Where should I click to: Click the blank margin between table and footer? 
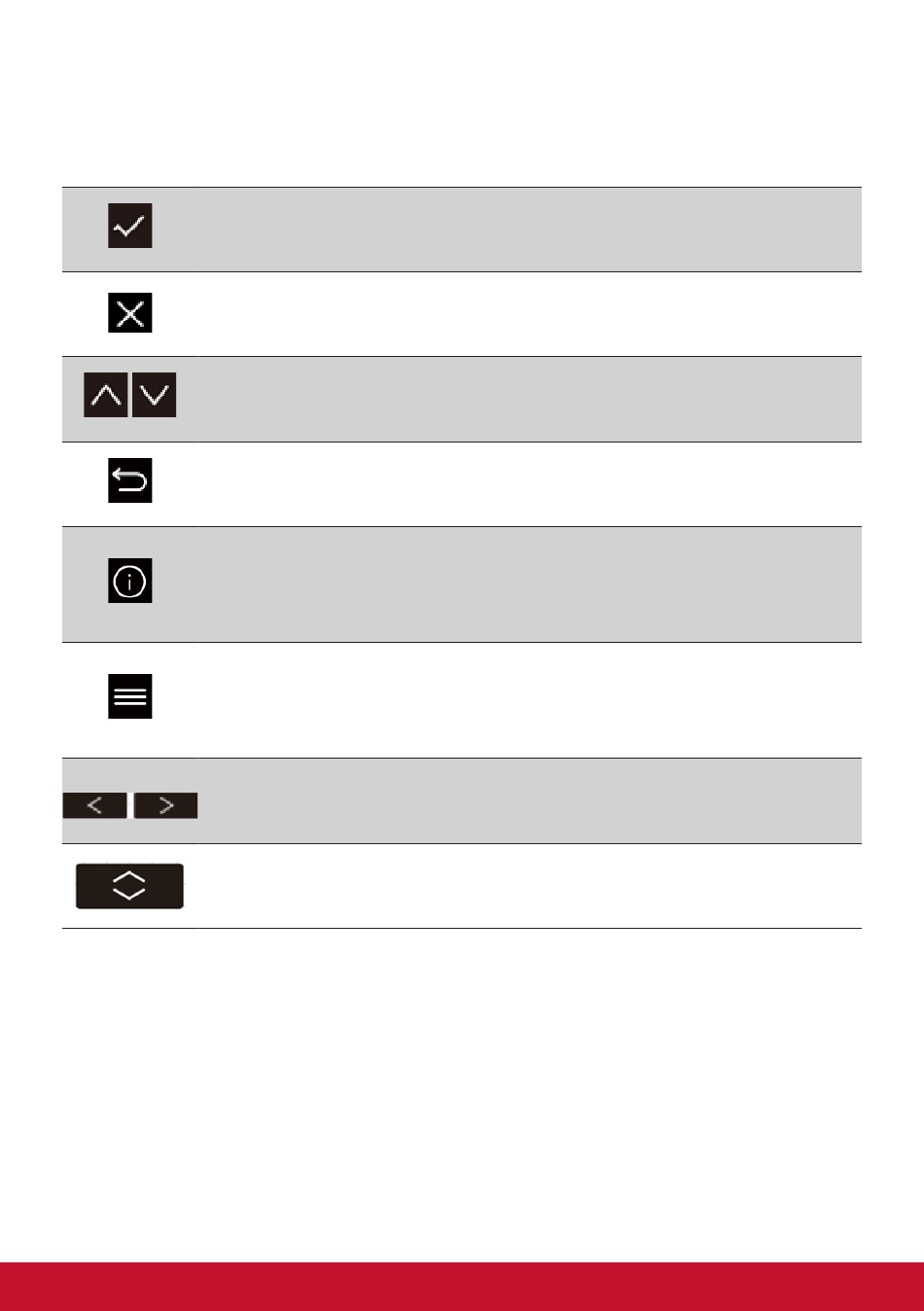click(x=462, y=1095)
